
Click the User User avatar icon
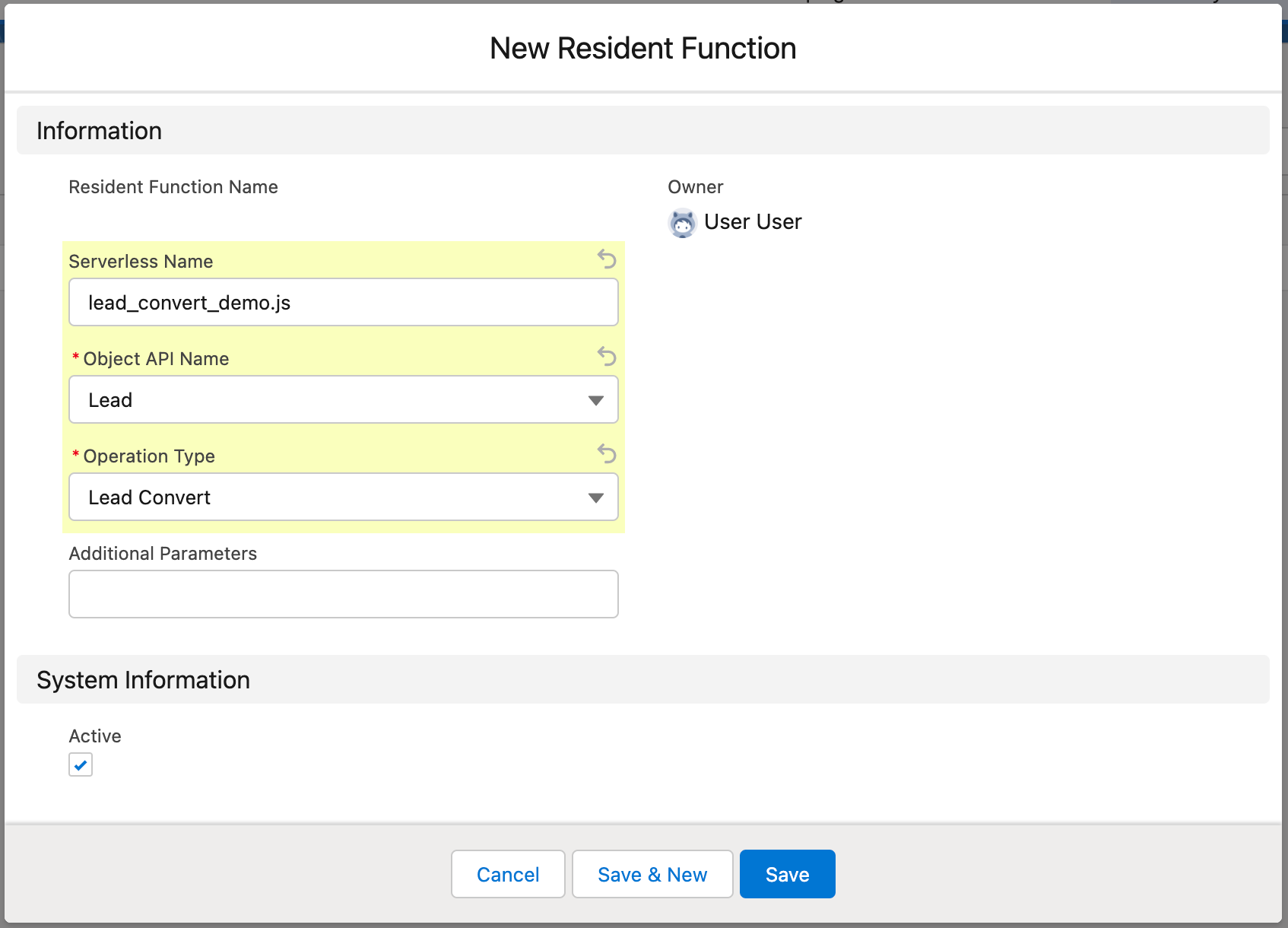point(682,222)
